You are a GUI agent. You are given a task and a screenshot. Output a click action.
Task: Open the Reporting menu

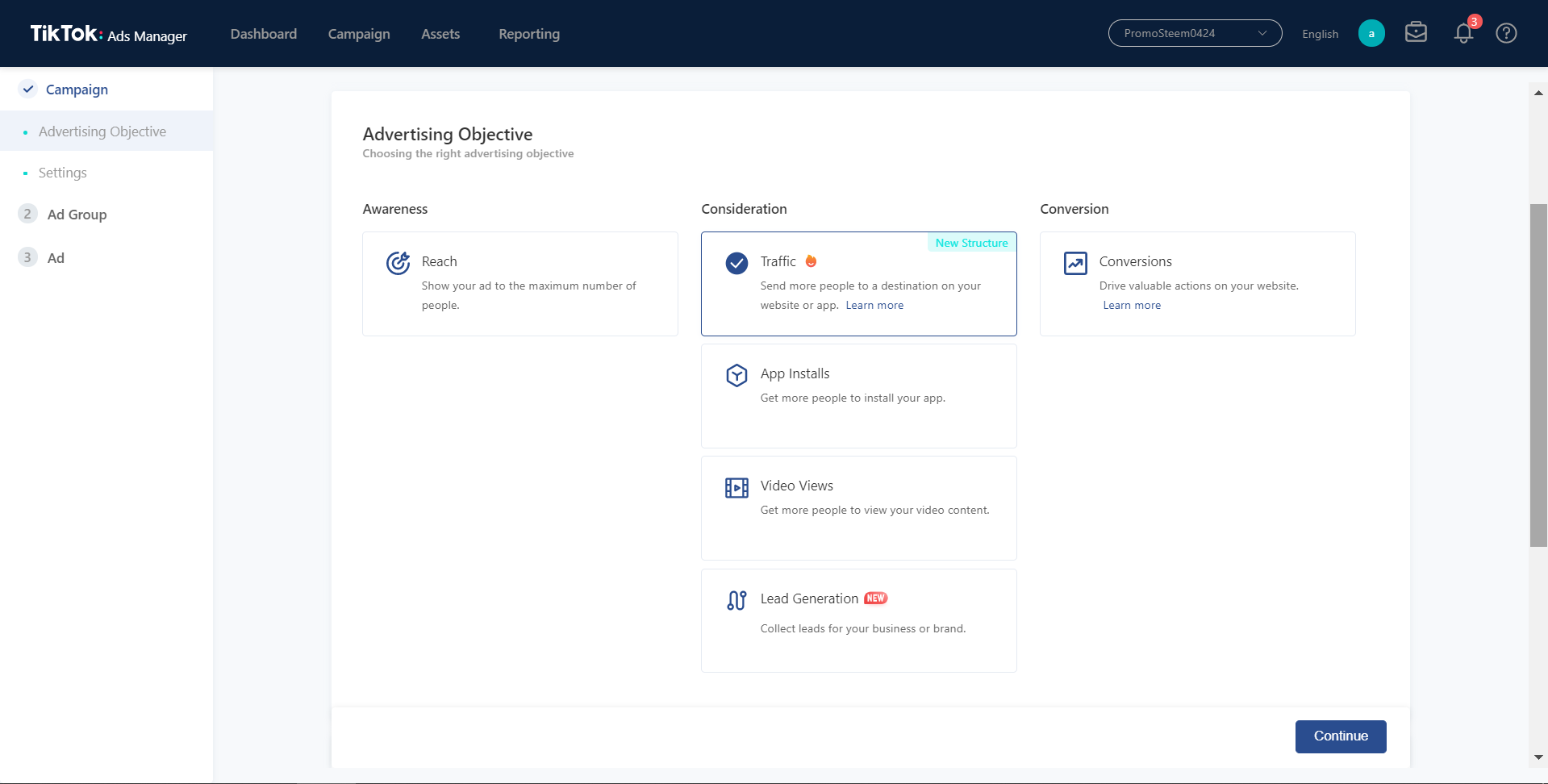(x=529, y=34)
